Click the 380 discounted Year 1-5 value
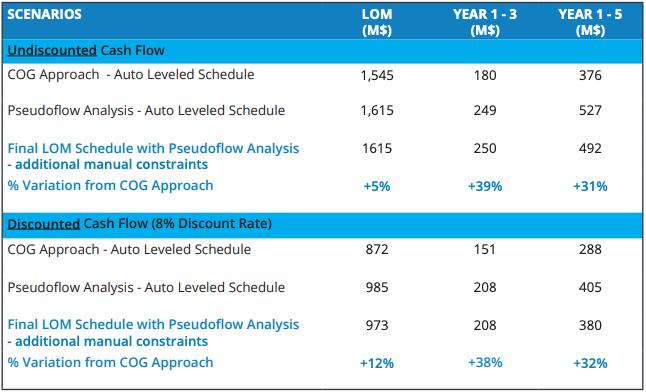The height and width of the screenshot is (392, 646). pyautogui.click(x=590, y=325)
